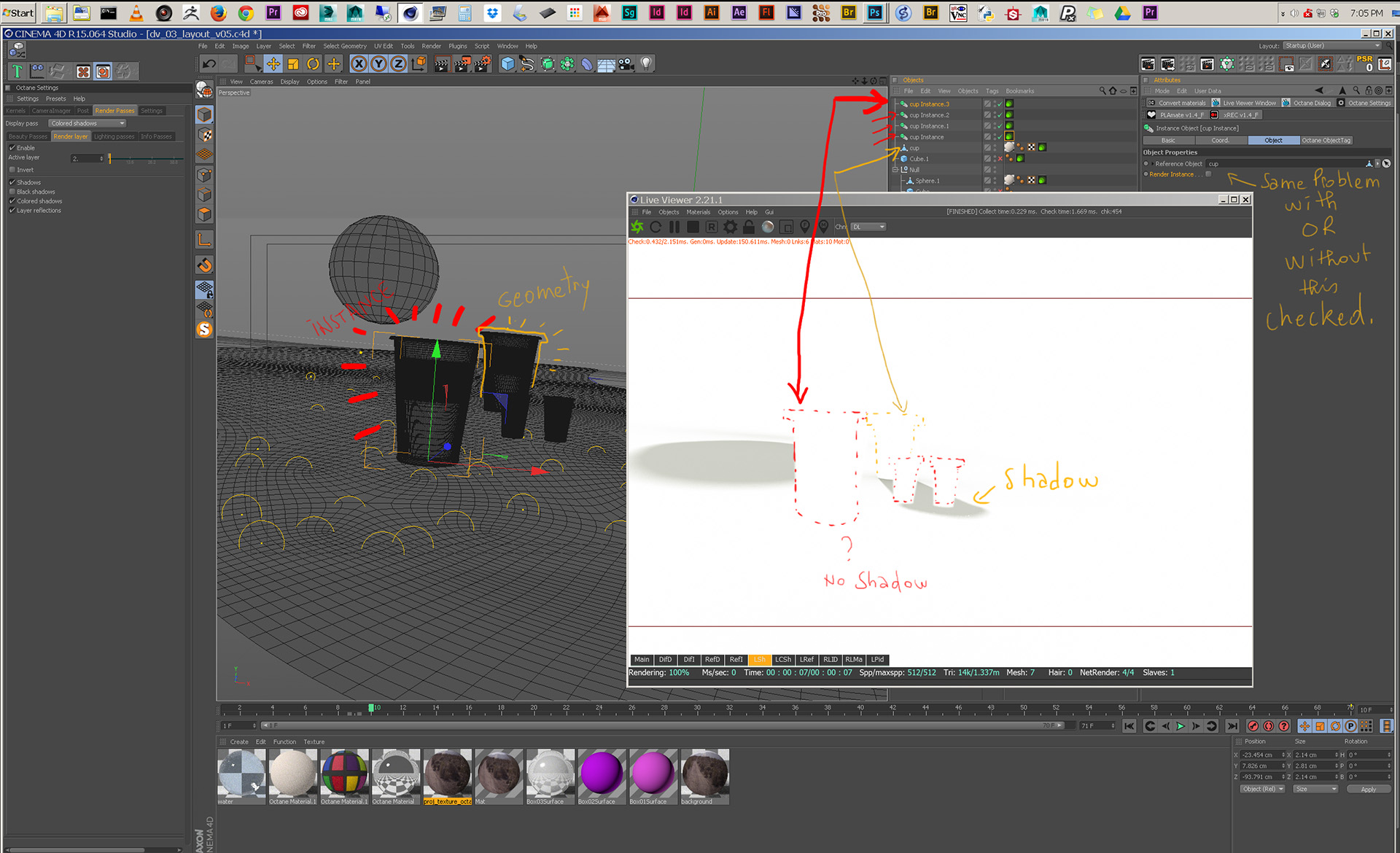Enable the Black shadows checkbox
1400x853 pixels.
[12, 192]
